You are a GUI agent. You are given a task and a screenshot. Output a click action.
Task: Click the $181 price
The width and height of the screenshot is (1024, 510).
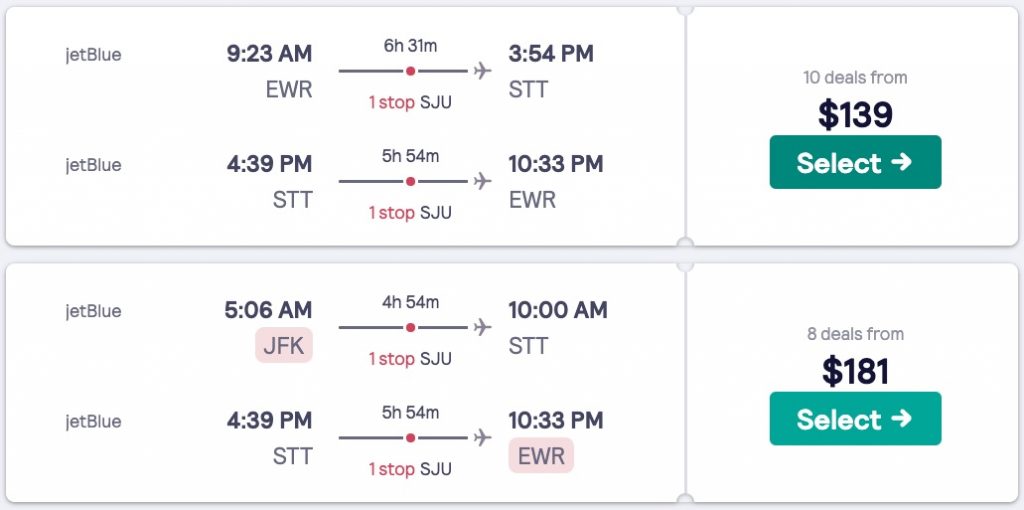coord(855,371)
